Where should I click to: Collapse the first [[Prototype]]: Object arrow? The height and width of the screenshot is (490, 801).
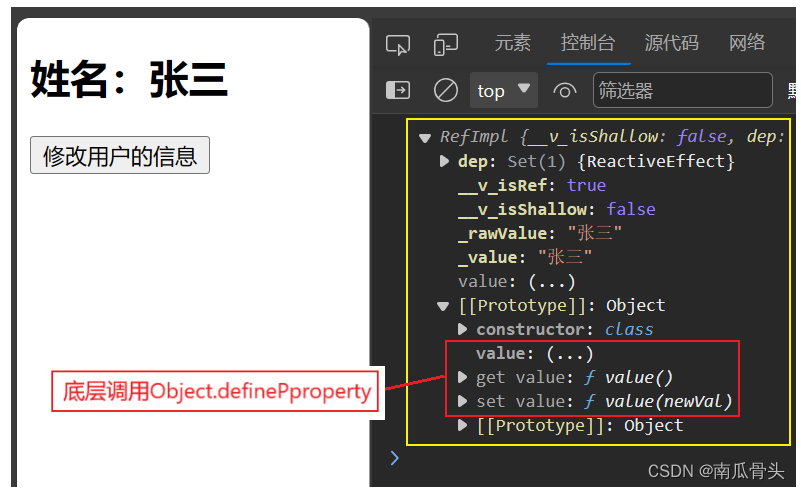443,306
